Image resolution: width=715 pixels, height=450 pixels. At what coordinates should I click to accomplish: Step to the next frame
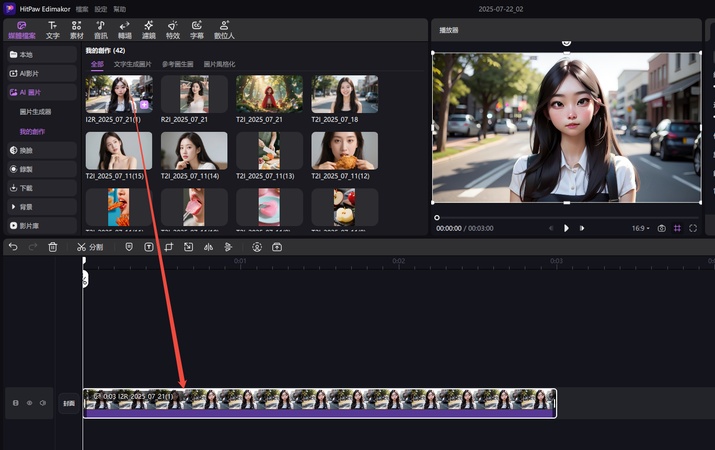point(582,228)
